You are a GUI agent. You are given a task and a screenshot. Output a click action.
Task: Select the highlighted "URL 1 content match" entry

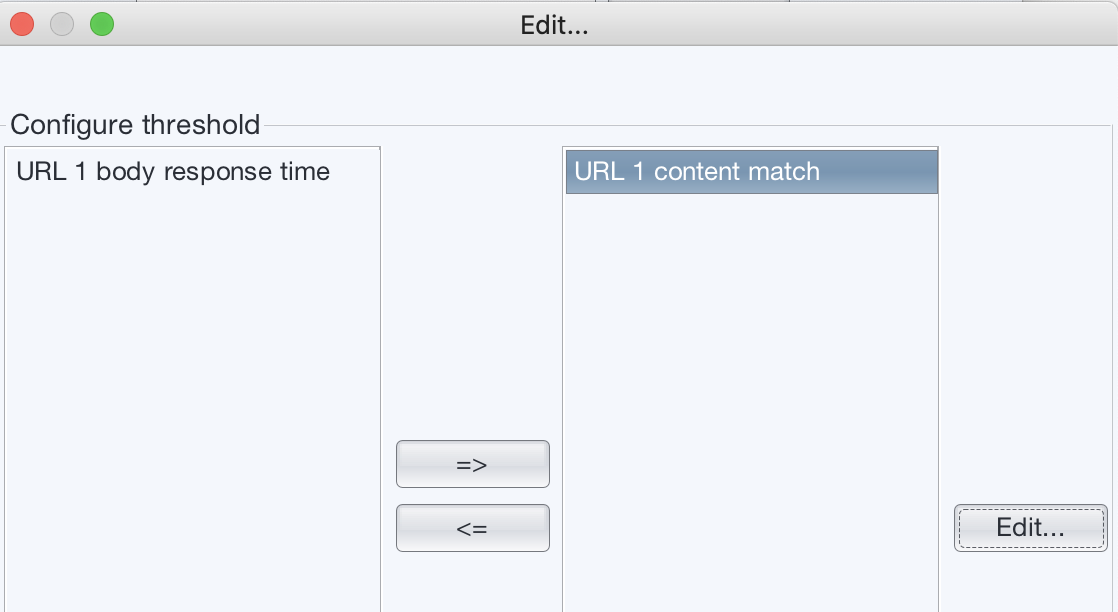(751, 171)
